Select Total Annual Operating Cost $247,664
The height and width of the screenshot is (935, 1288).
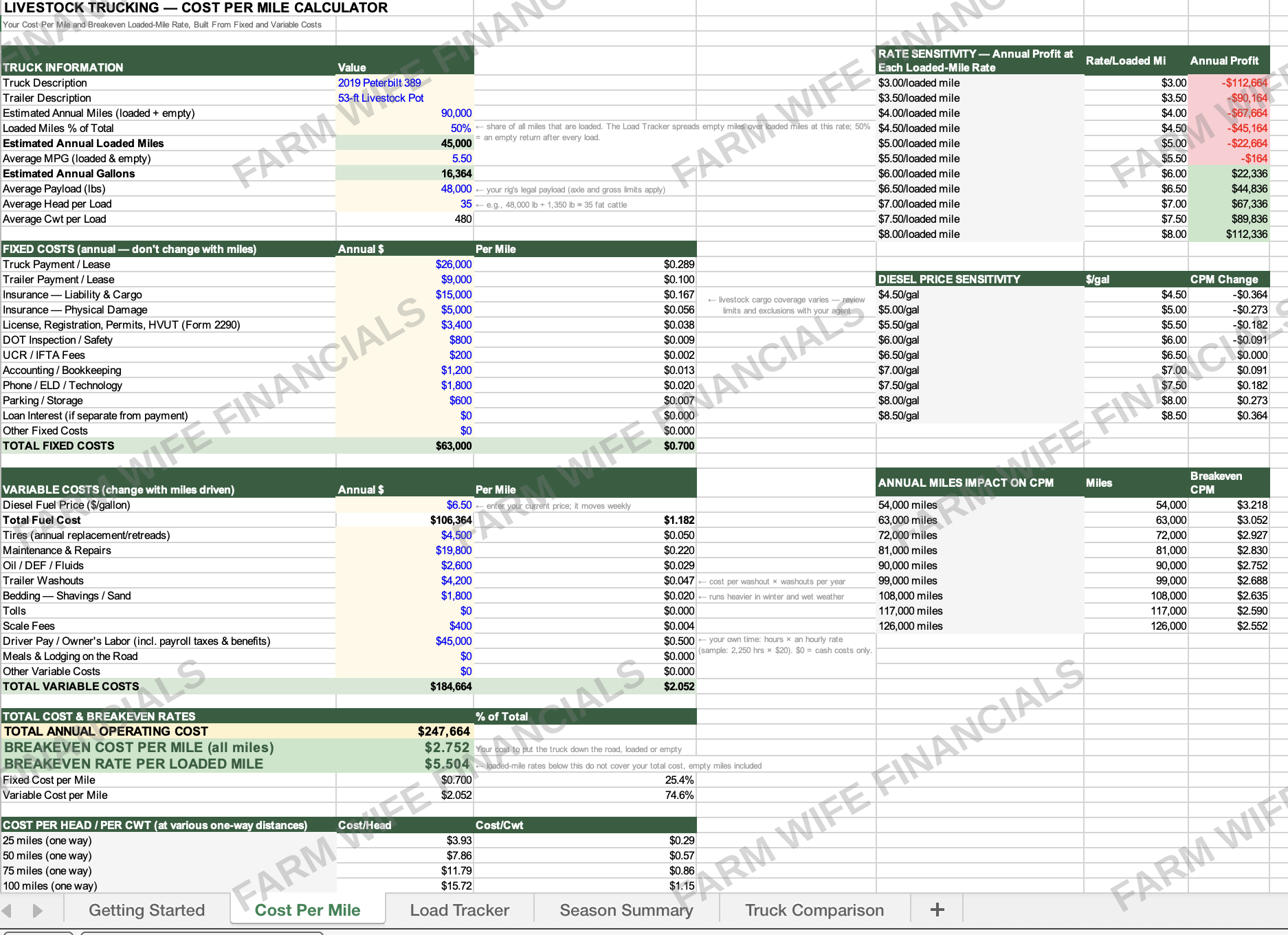405,731
